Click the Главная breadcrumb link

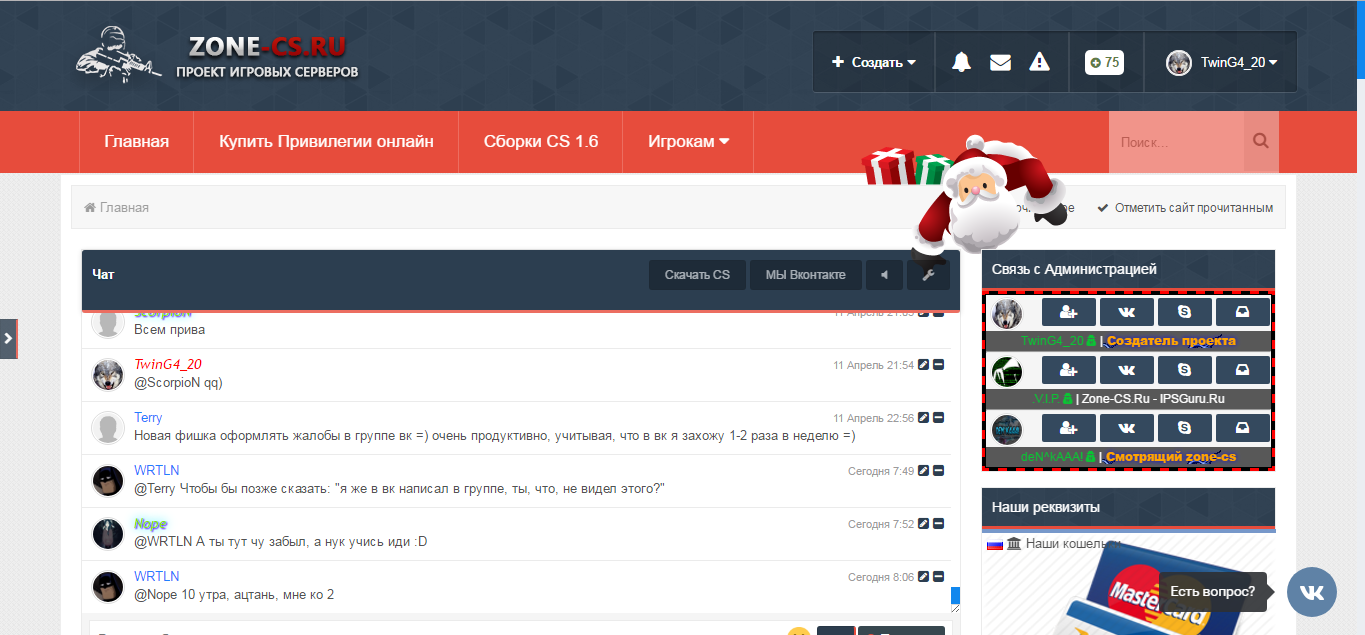pos(124,208)
